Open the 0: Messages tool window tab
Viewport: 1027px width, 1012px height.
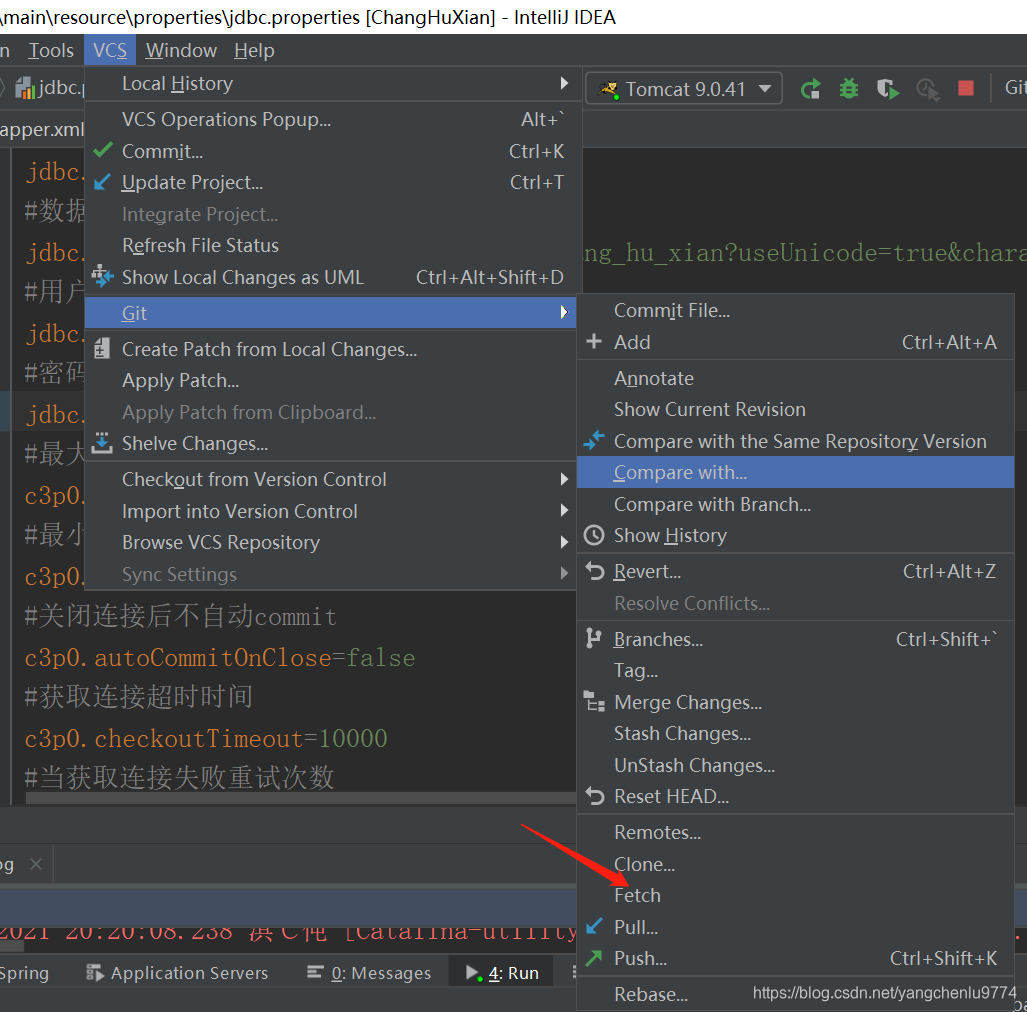(369, 973)
